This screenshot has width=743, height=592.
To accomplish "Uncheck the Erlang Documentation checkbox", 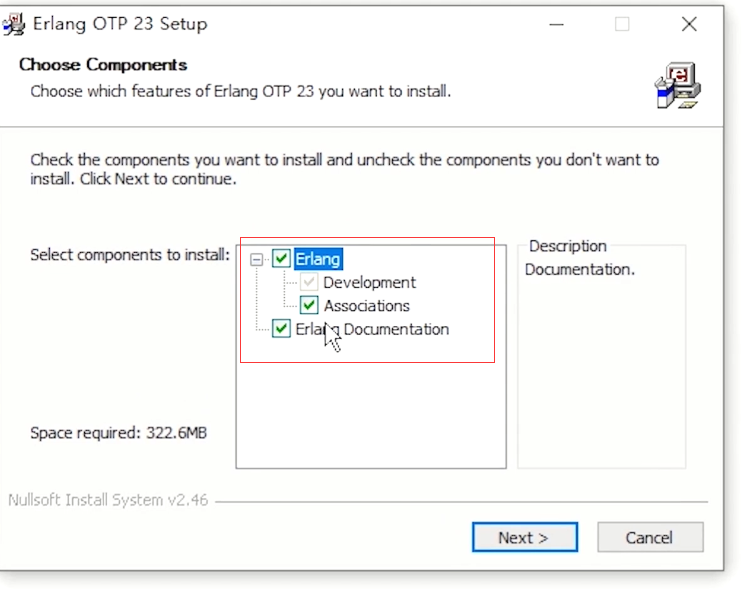I will point(281,328).
